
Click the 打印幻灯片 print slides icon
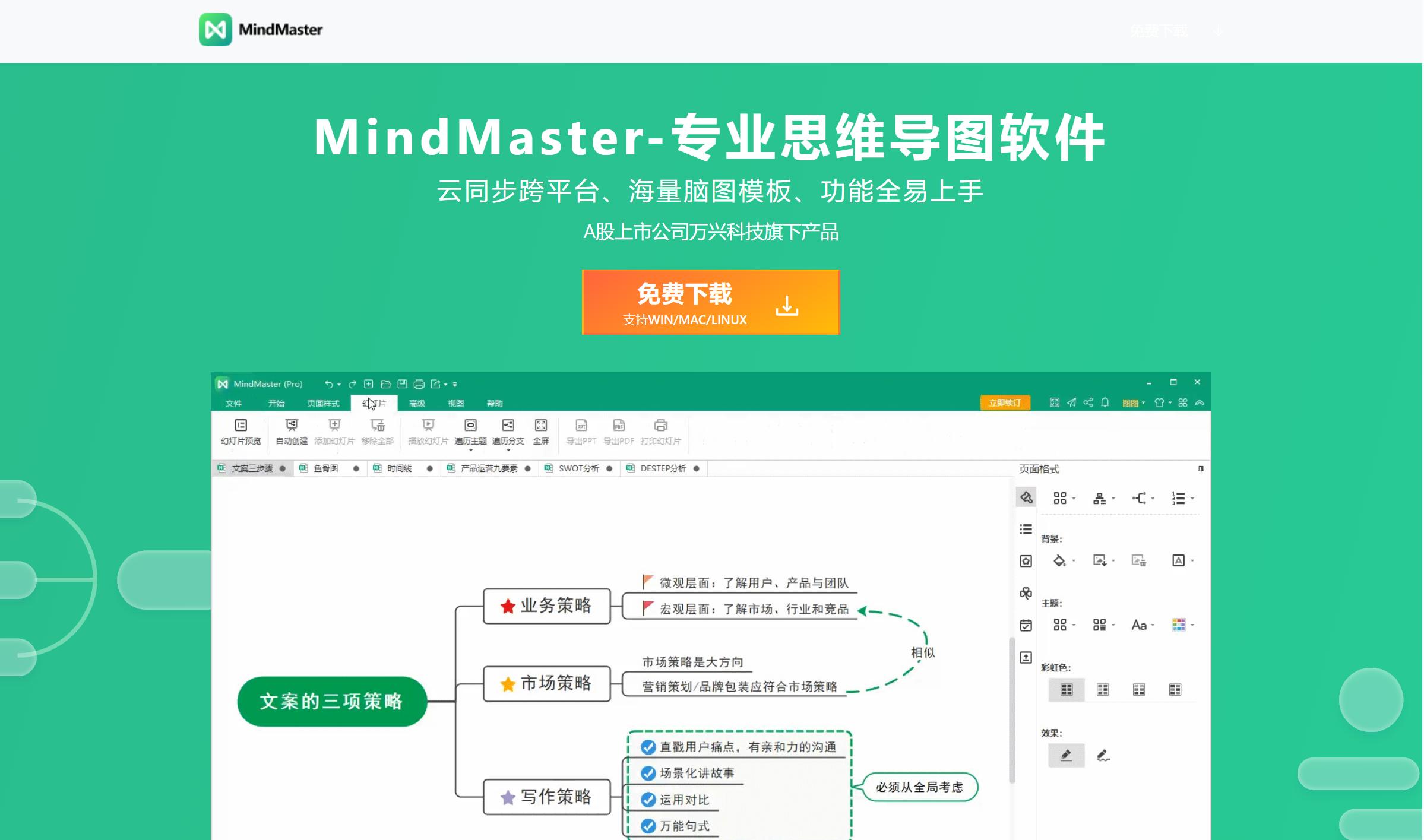pyautogui.click(x=661, y=425)
